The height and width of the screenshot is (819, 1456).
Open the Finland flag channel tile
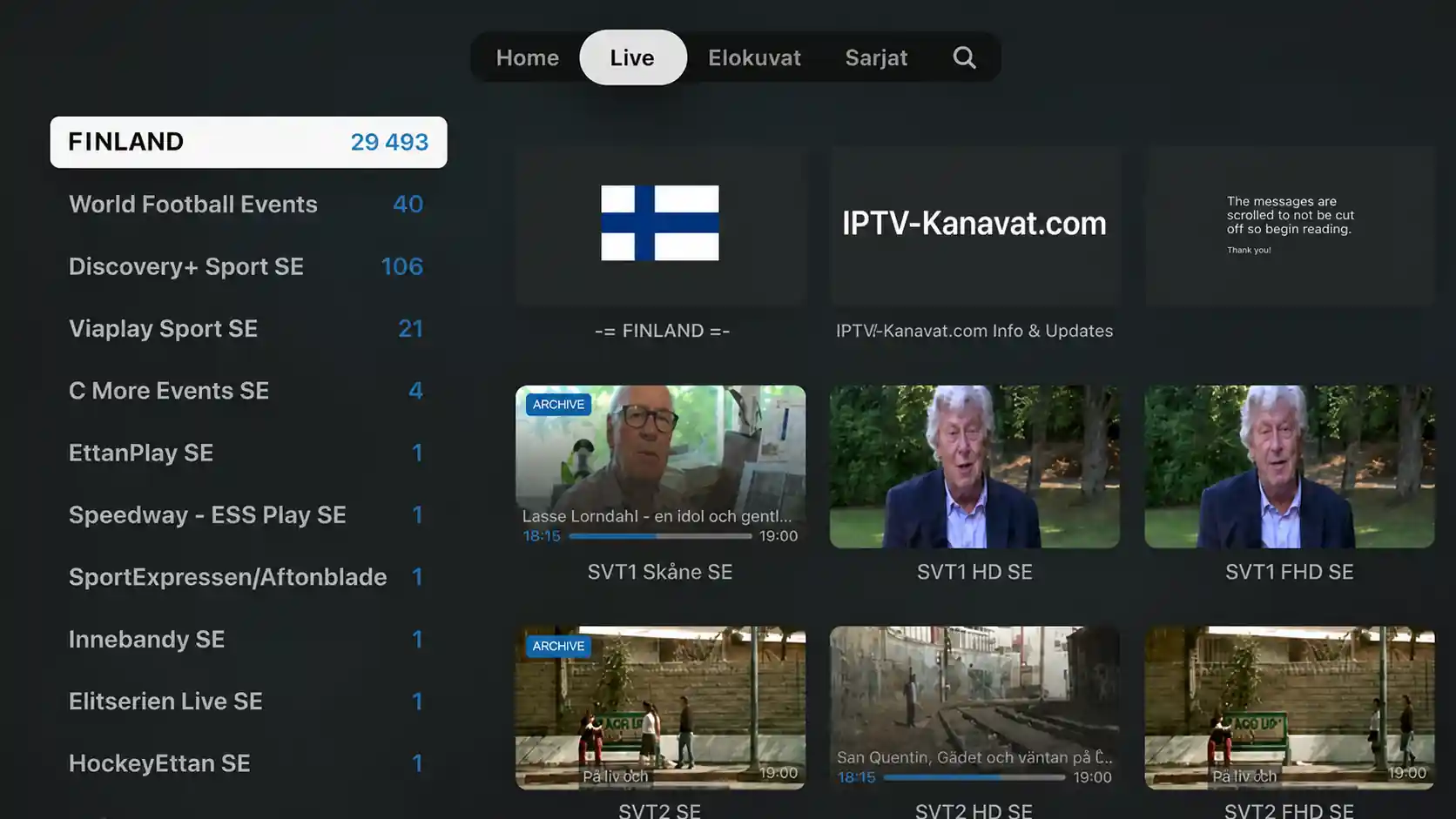pos(660,224)
